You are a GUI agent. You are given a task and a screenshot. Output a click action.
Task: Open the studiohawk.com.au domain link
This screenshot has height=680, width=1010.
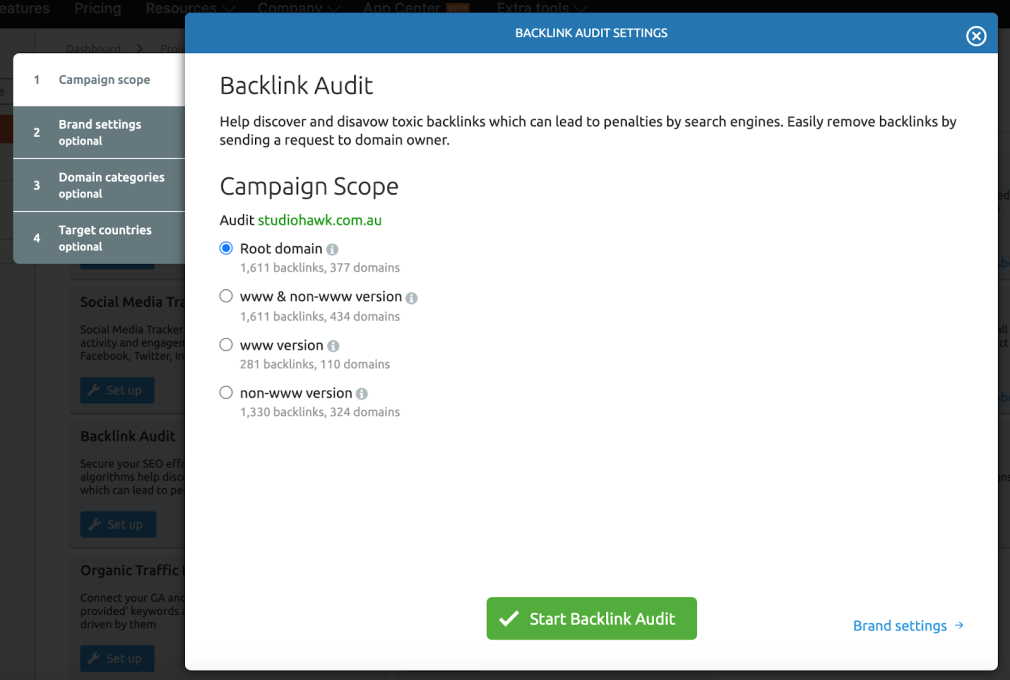coord(319,220)
